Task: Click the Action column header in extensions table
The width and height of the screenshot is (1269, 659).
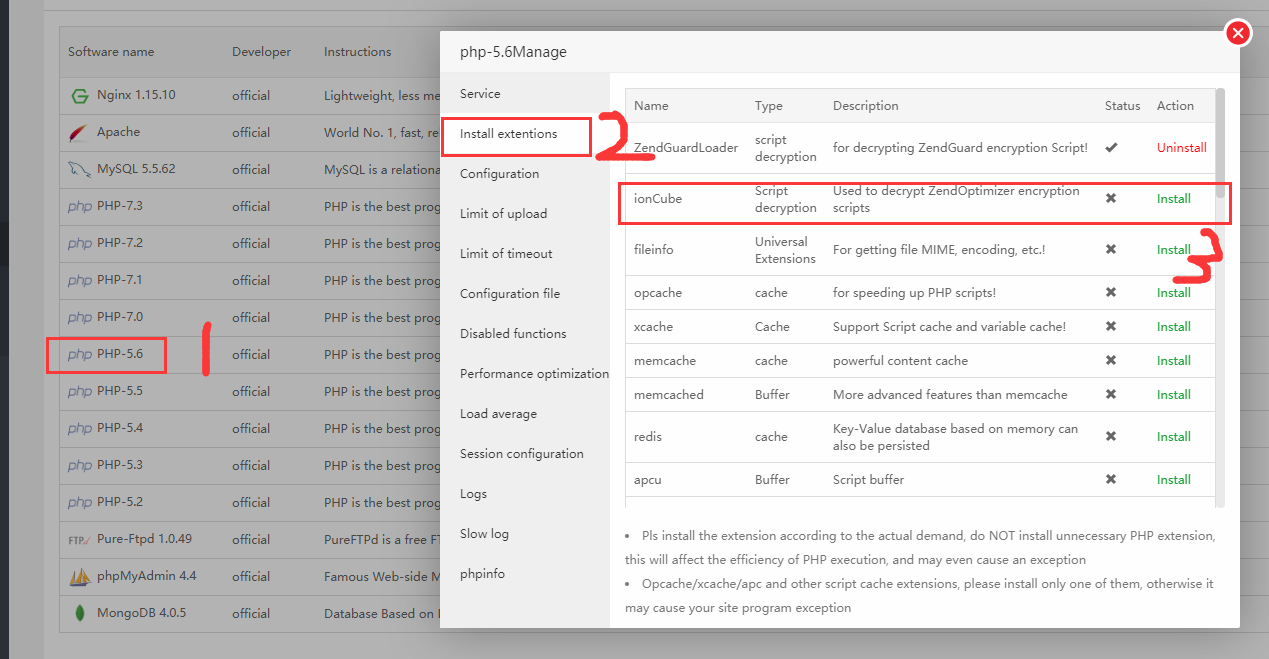Action: click(1175, 106)
